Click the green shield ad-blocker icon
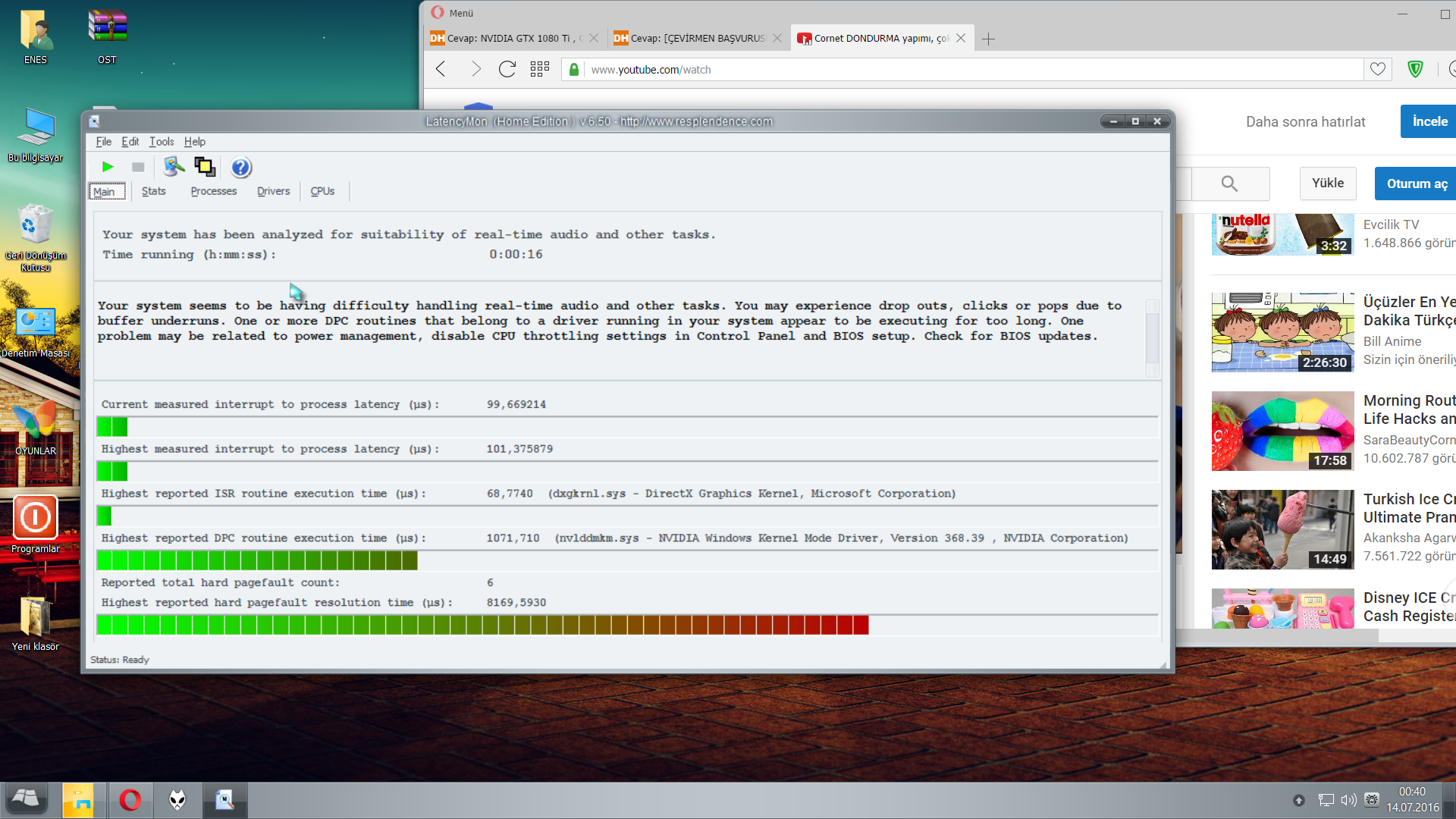This screenshot has width=1456, height=819. point(1415,70)
